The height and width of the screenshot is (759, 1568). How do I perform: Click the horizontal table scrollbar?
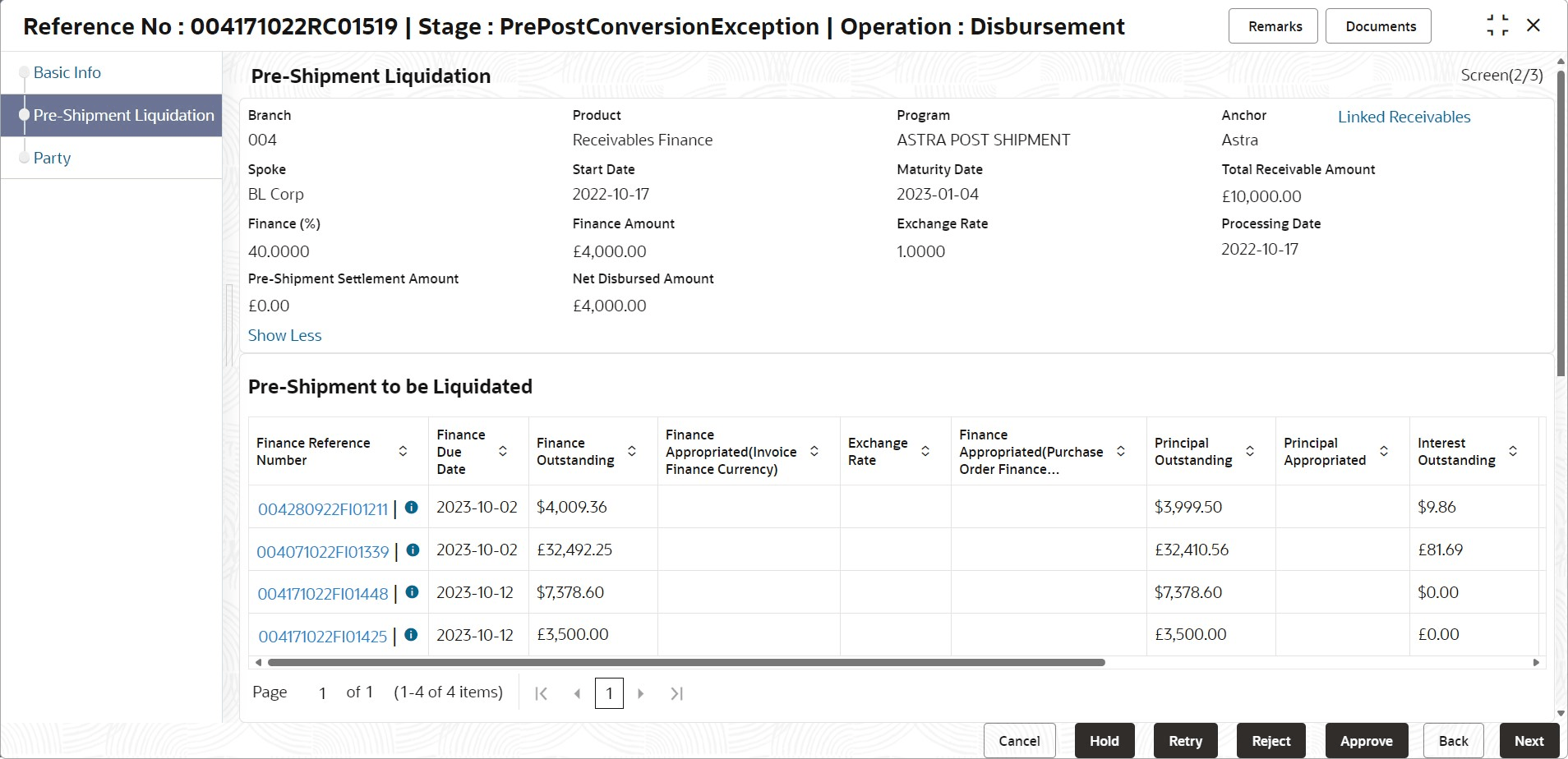[x=686, y=662]
